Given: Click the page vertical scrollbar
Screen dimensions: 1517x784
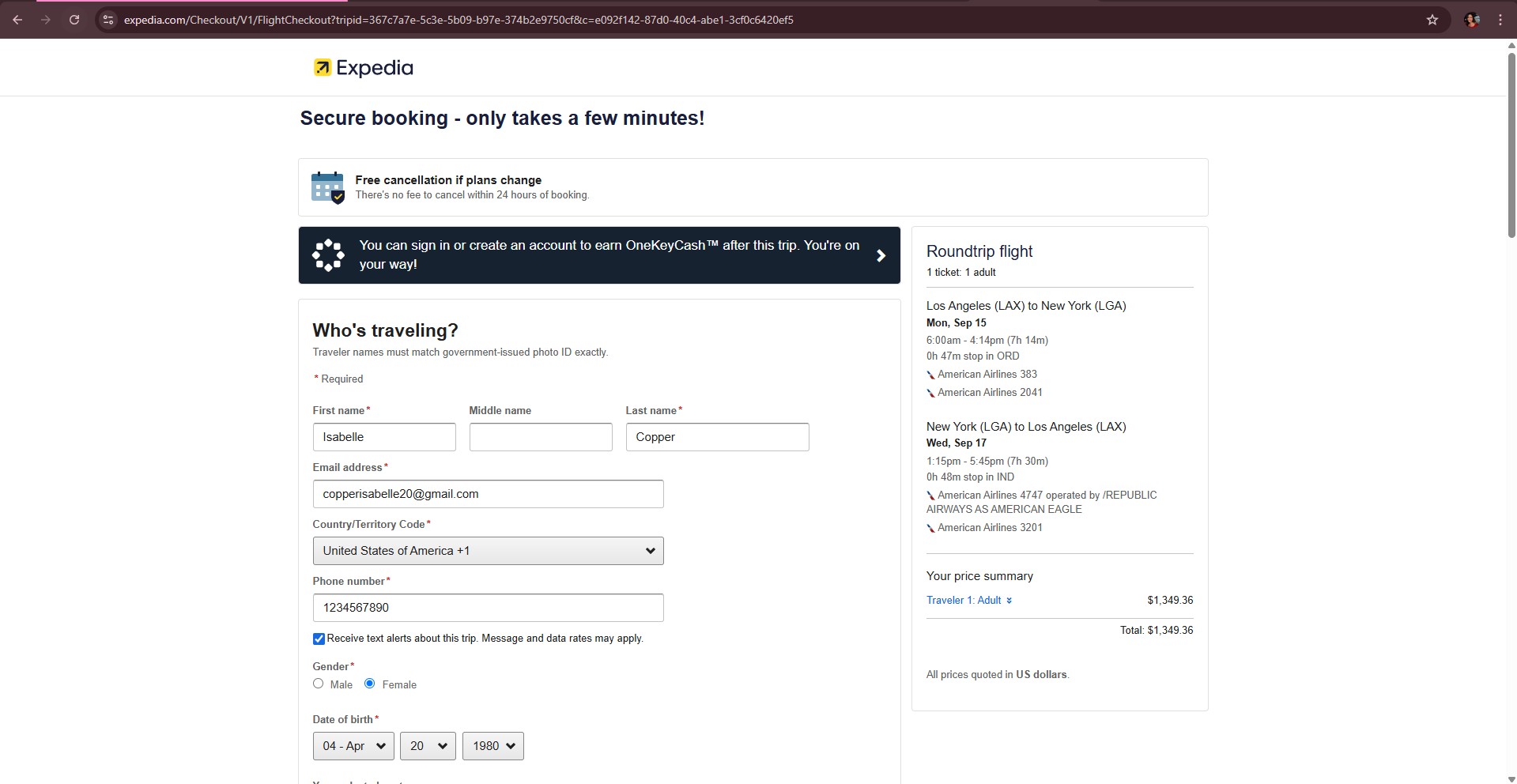Looking at the screenshot, I should [x=1511, y=145].
